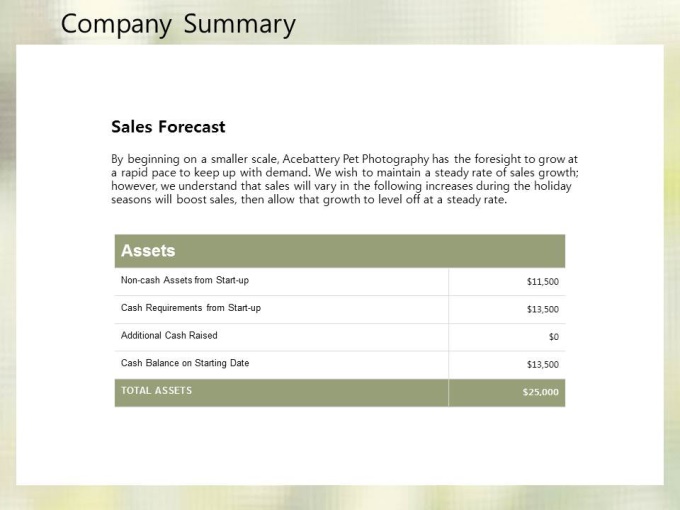The image size is (680, 510).
Task: Click the word Acebattery in the paragraph
Action: pos(316,159)
